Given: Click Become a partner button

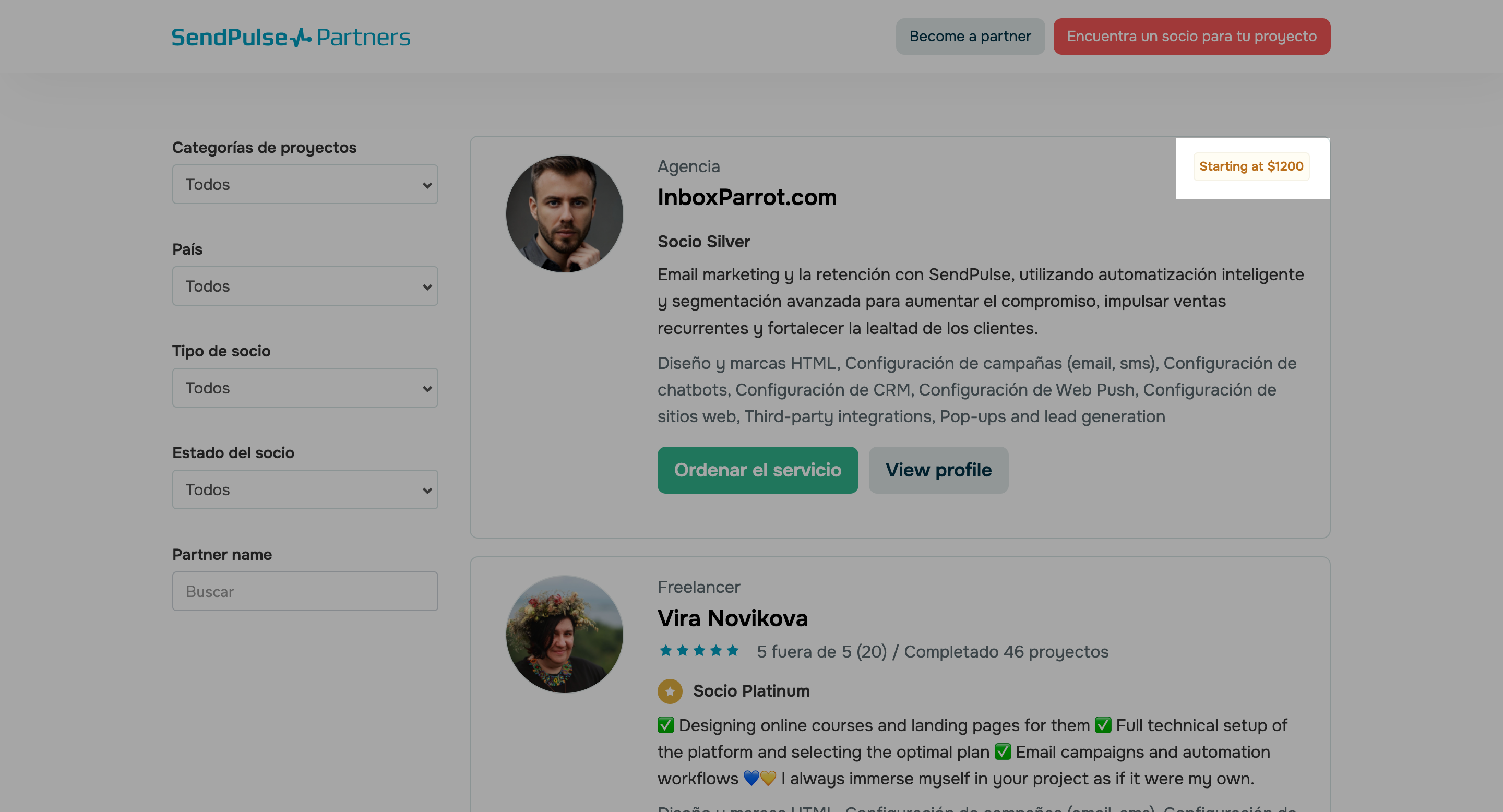Looking at the screenshot, I should click(x=970, y=37).
